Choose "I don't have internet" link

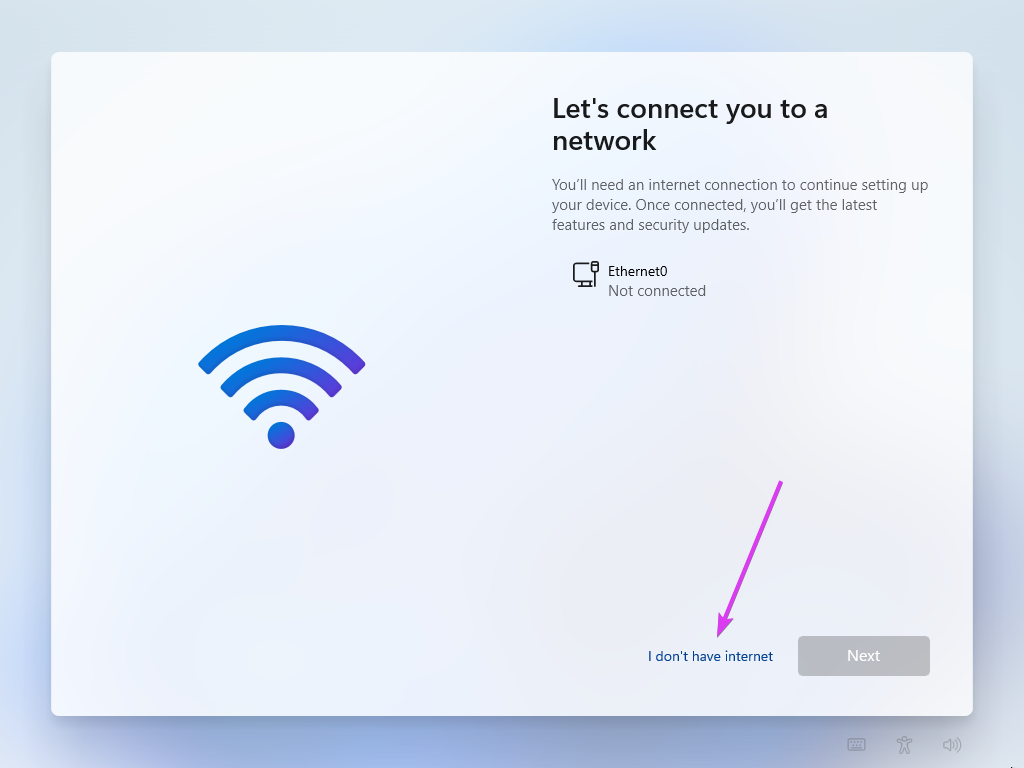(710, 656)
